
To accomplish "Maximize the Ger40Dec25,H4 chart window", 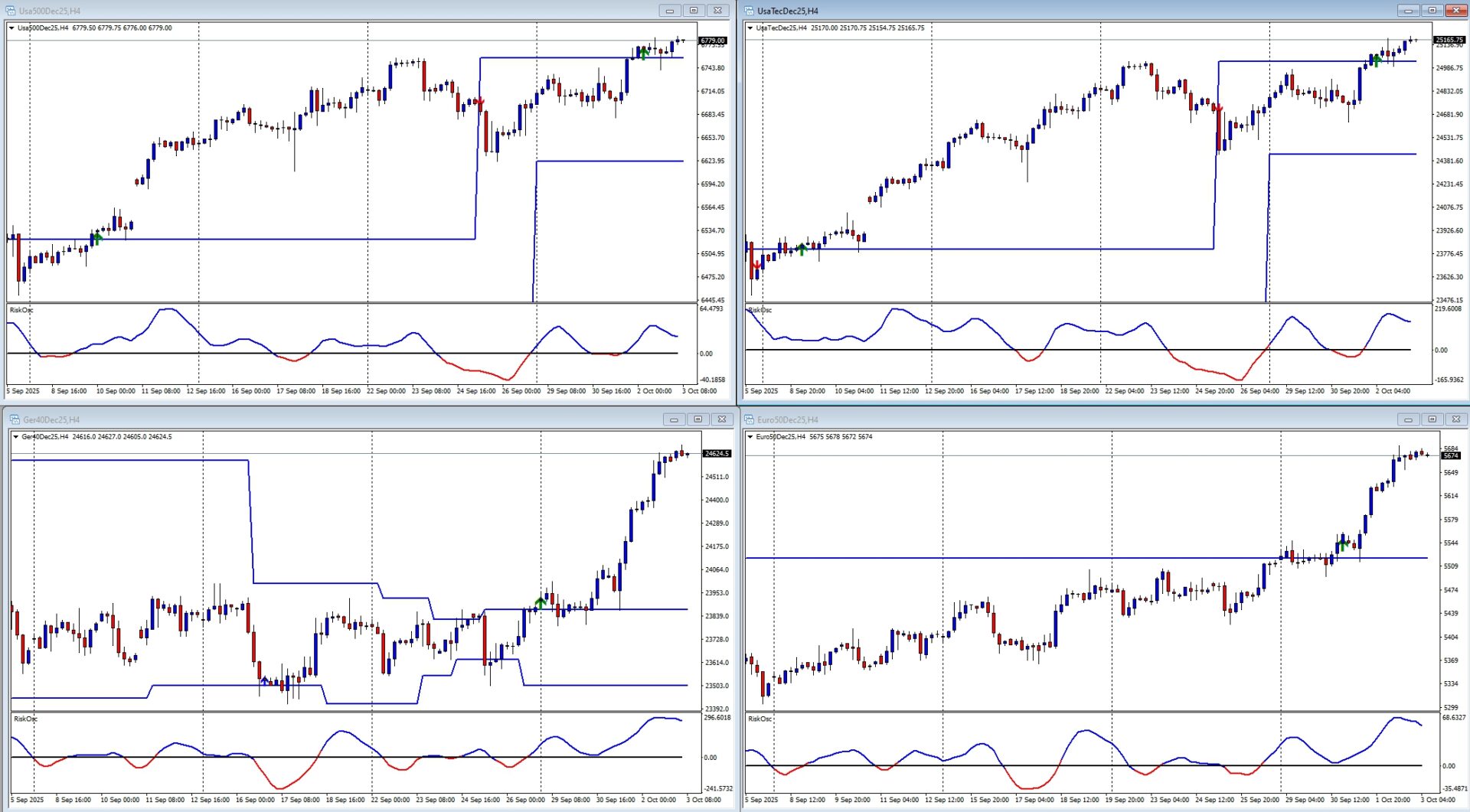I will pyautogui.click(x=697, y=419).
